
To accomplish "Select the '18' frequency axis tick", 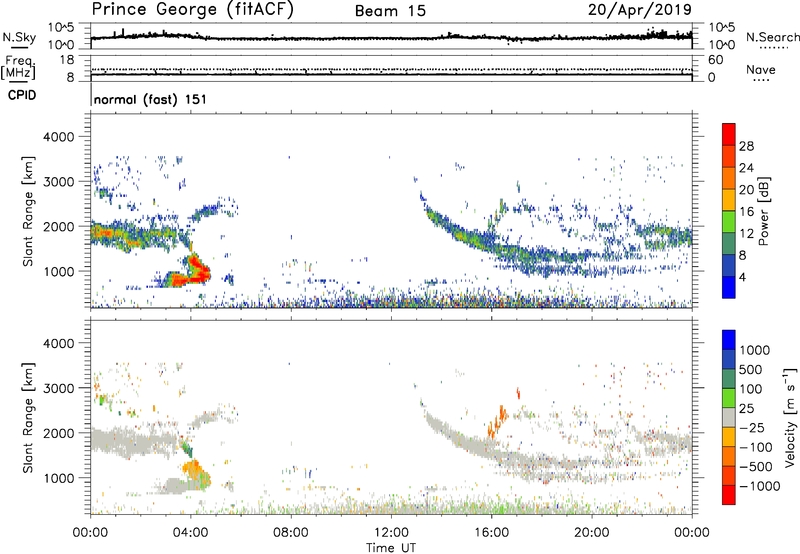I will (66, 60).
